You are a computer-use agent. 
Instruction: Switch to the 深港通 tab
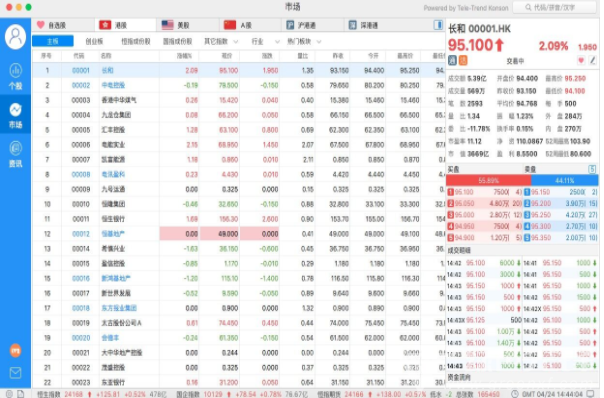pyautogui.click(x=376, y=25)
